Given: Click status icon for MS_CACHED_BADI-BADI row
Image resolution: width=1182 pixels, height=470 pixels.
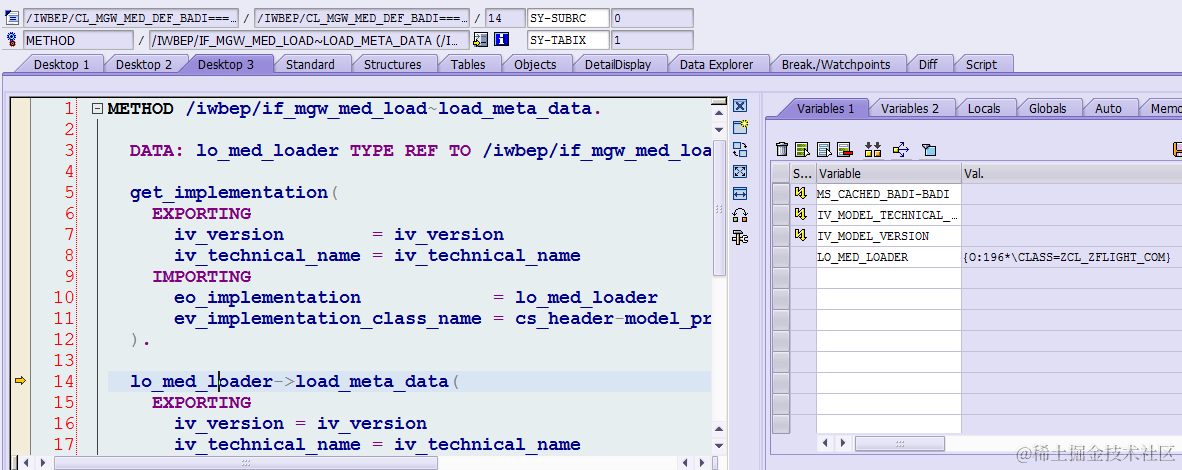Looking at the screenshot, I should (x=801, y=194).
